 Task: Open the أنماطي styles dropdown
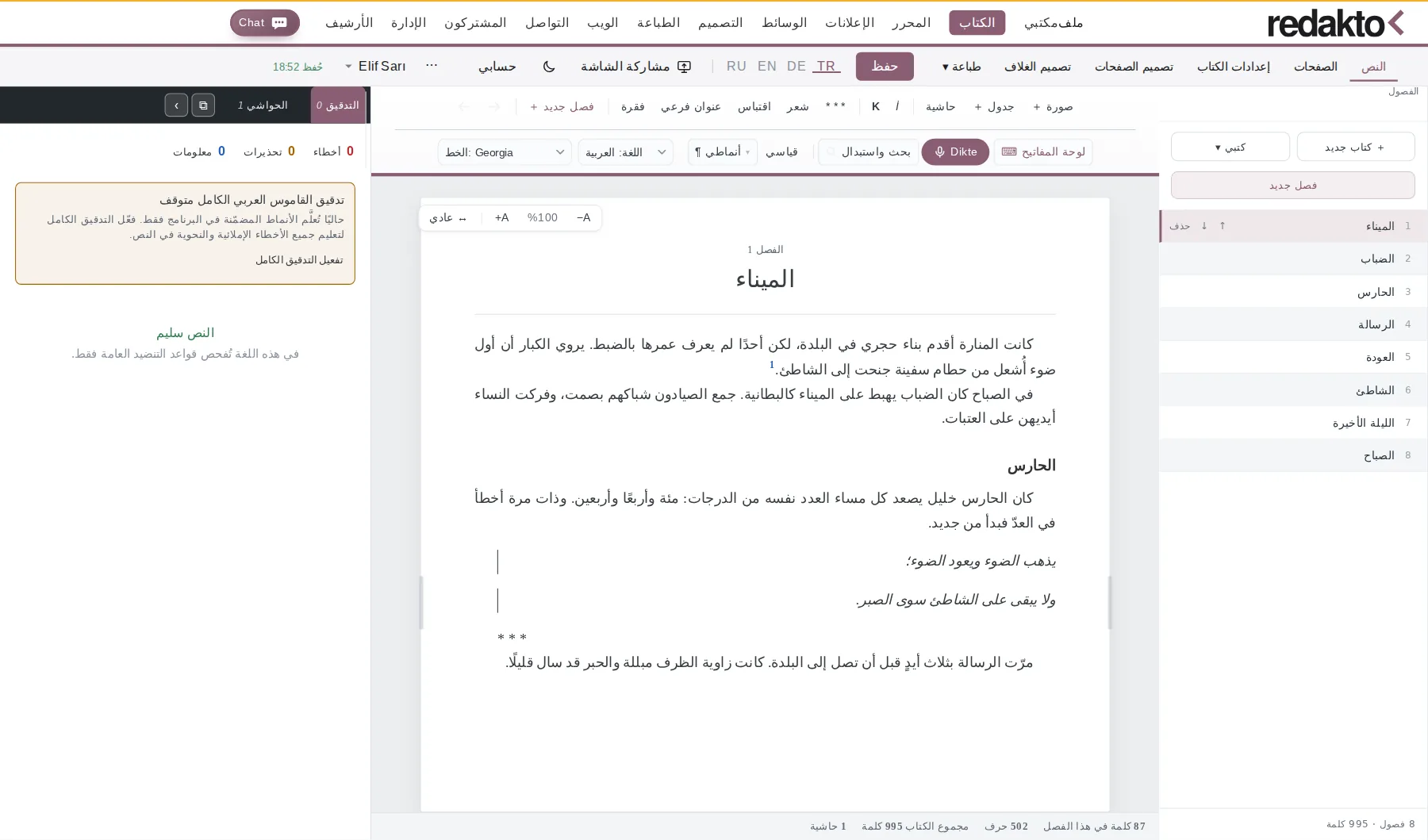[722, 152]
